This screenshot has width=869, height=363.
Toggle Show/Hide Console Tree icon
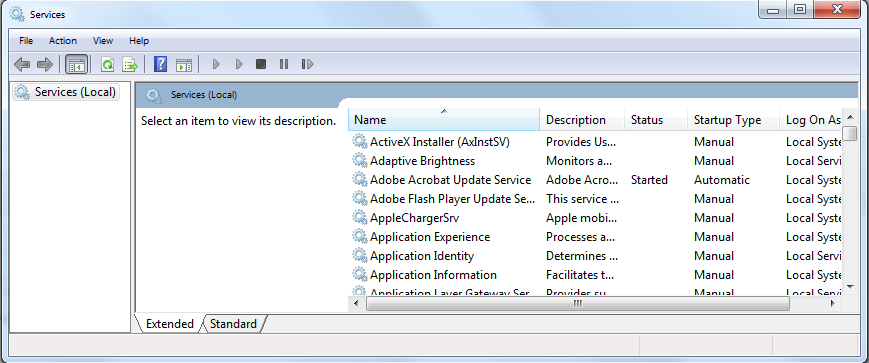76,64
